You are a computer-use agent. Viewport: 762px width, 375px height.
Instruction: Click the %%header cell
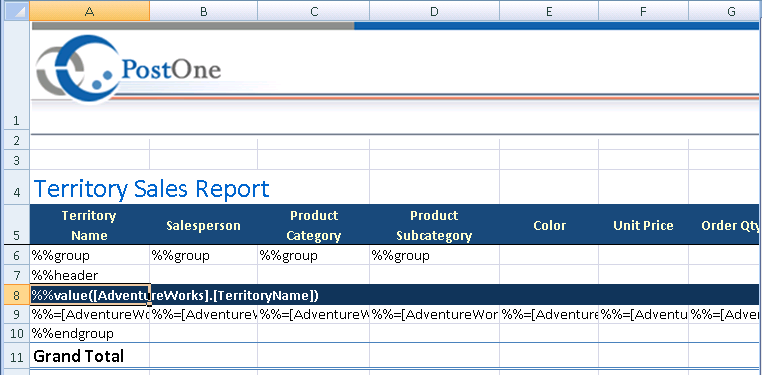pos(89,275)
